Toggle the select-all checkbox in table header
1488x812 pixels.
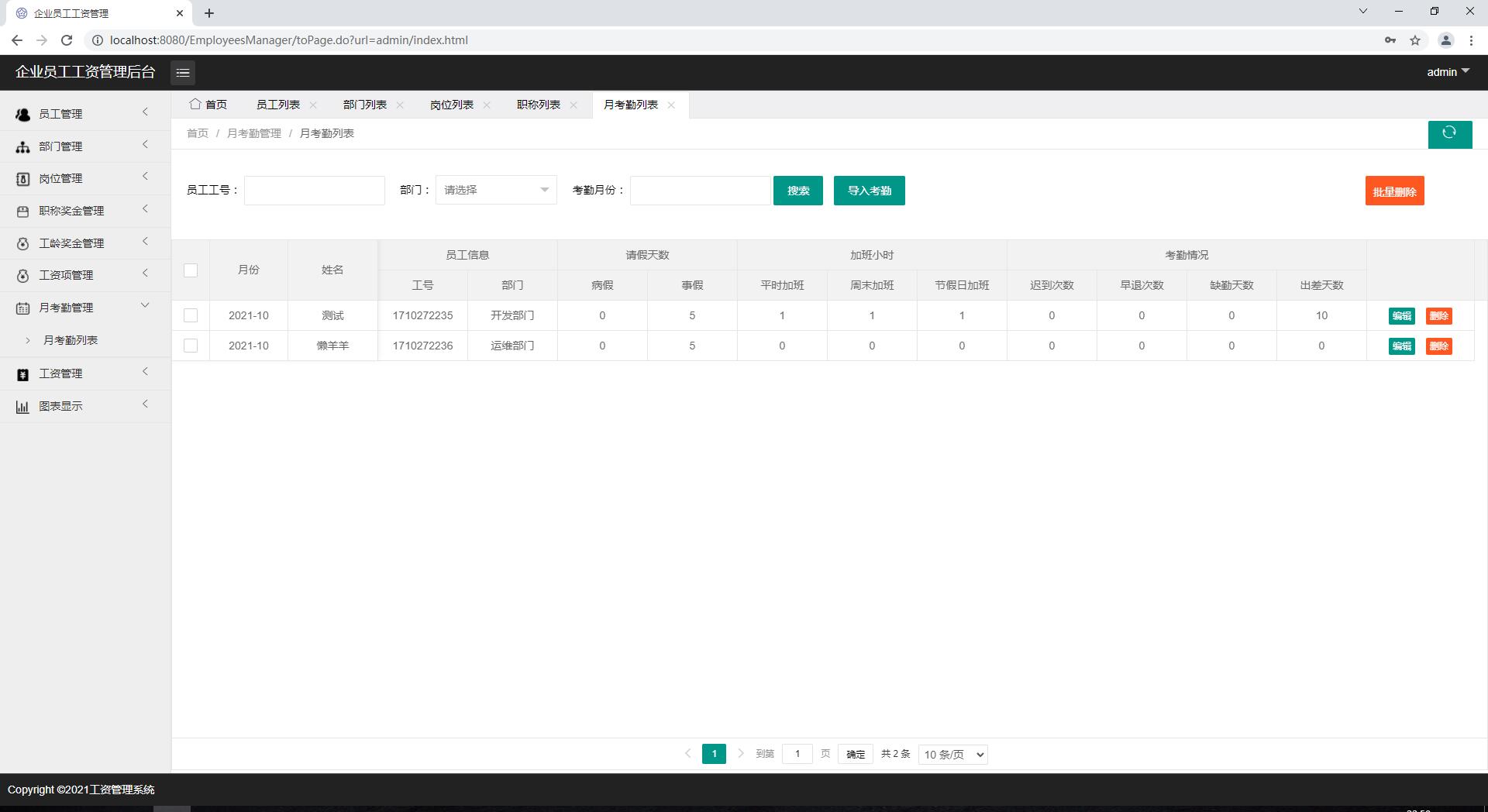(191, 270)
